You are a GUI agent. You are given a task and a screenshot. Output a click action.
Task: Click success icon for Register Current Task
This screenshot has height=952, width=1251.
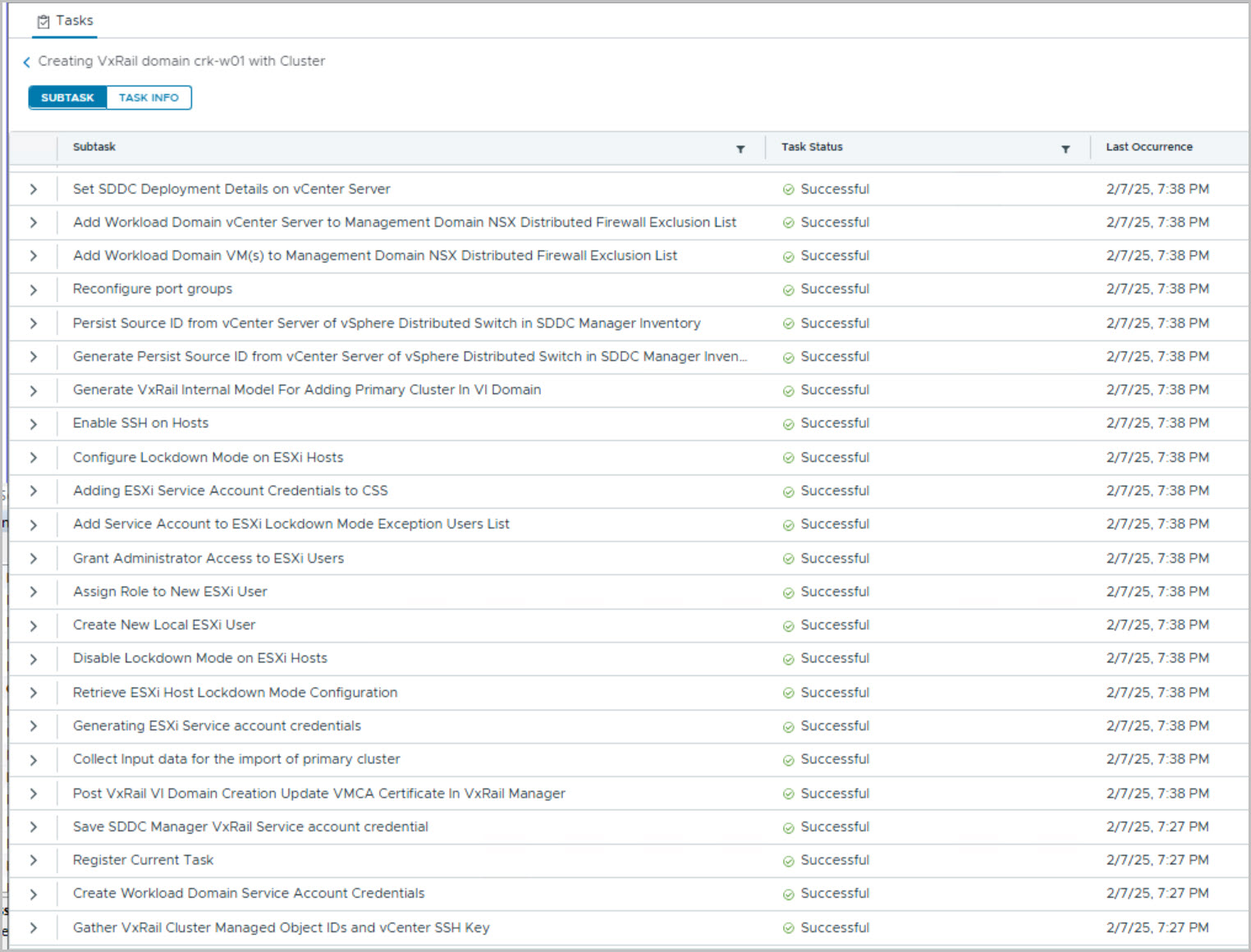coord(788,861)
